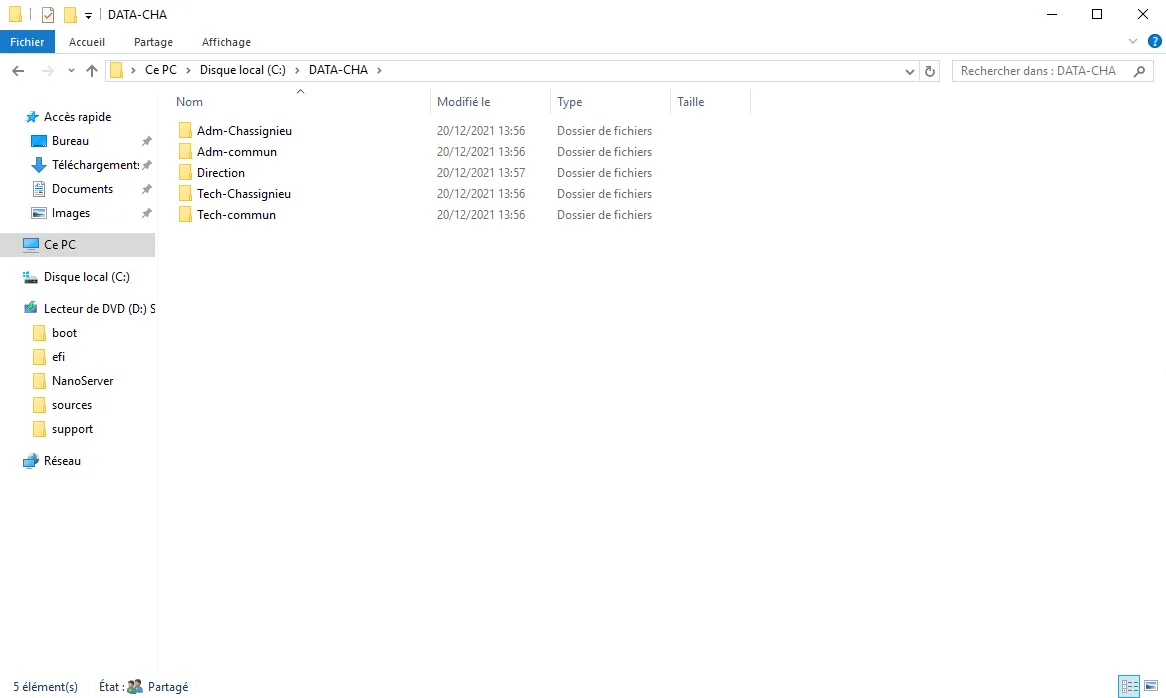Open recent locations dropdown arrow
The width and height of the screenshot is (1166, 698).
point(71,71)
